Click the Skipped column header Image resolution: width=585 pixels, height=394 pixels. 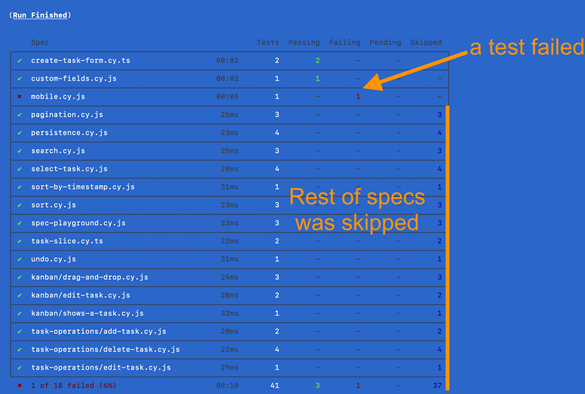pos(426,42)
